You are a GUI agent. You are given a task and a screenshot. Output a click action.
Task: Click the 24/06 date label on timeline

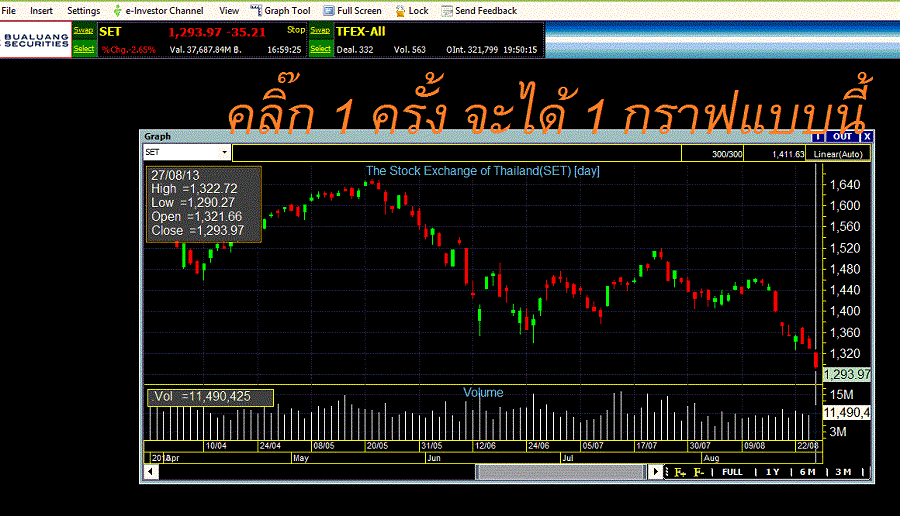coord(538,446)
